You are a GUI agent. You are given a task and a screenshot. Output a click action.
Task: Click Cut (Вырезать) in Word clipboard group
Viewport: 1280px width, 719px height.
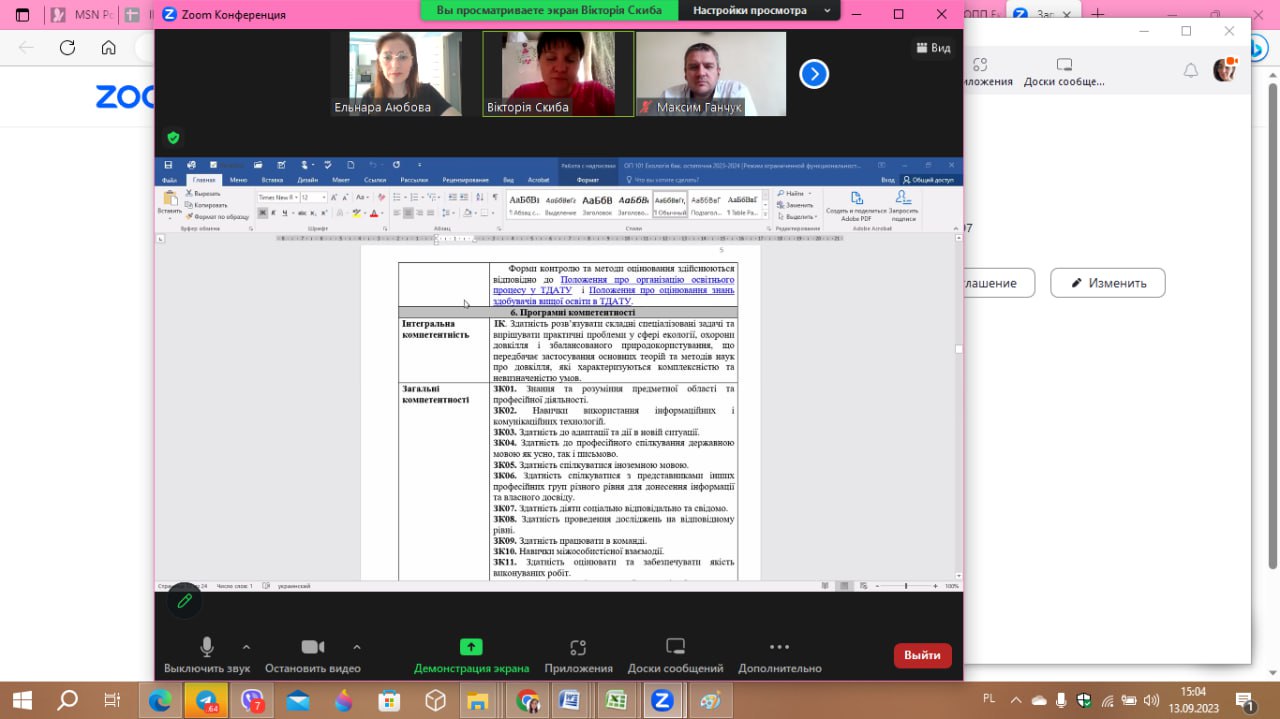tap(201, 193)
